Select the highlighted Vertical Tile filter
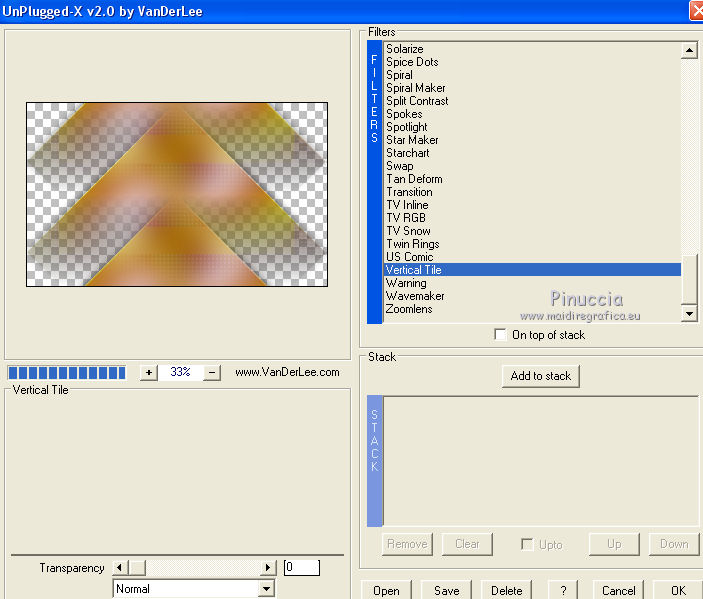 point(533,269)
